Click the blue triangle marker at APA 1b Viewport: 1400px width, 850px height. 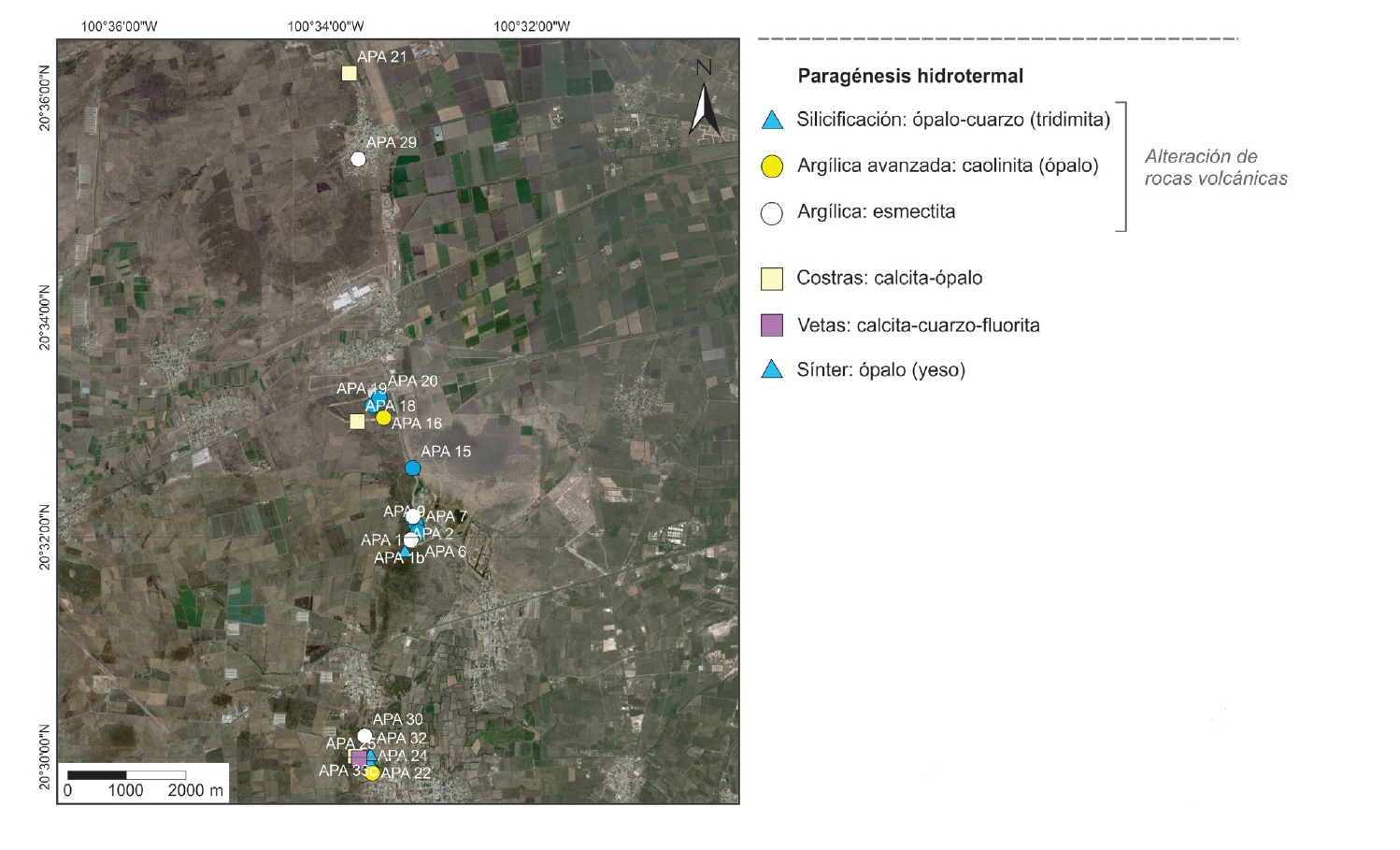coord(406,552)
